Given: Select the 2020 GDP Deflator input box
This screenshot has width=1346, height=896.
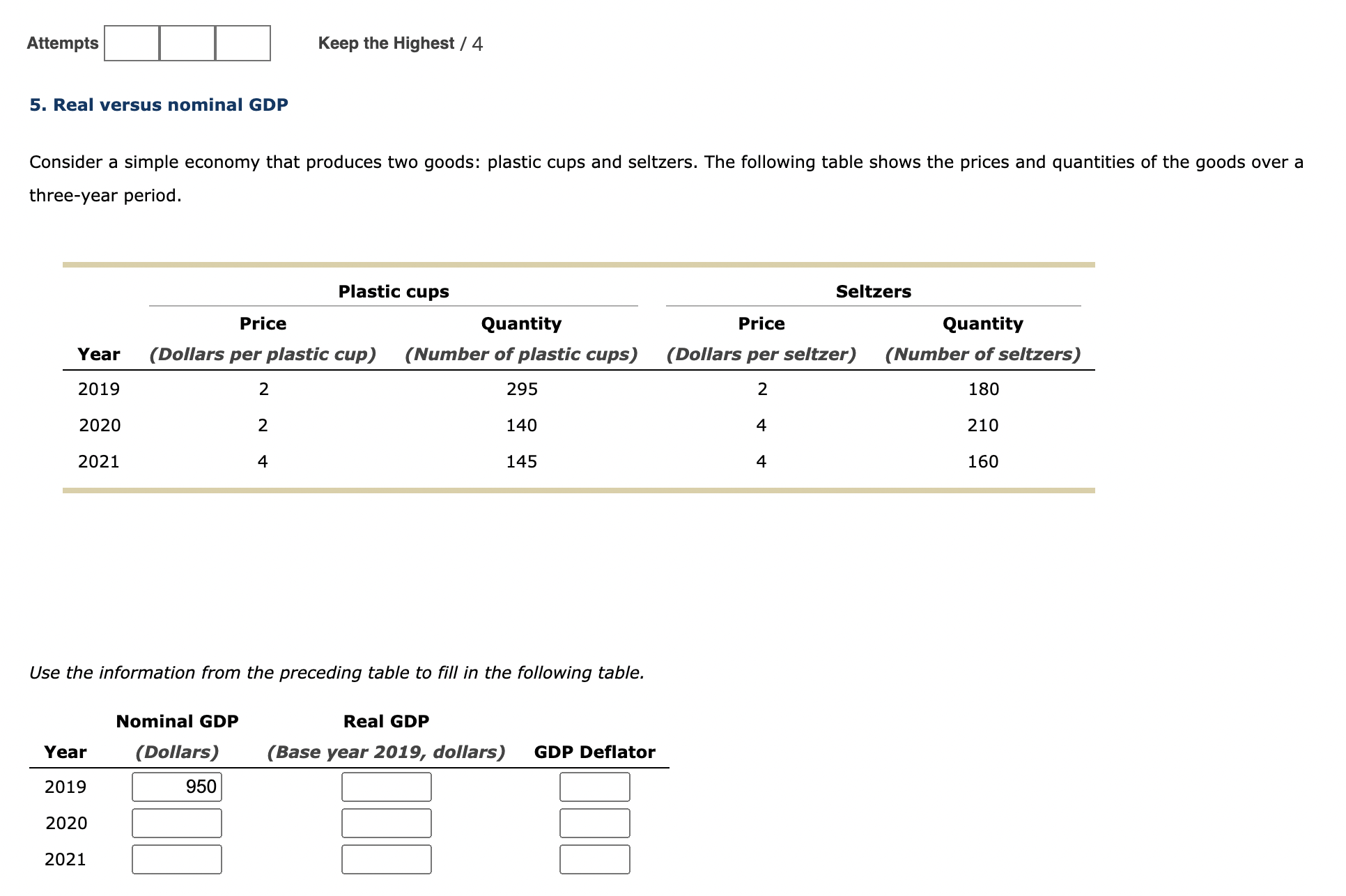Looking at the screenshot, I should 595,823.
